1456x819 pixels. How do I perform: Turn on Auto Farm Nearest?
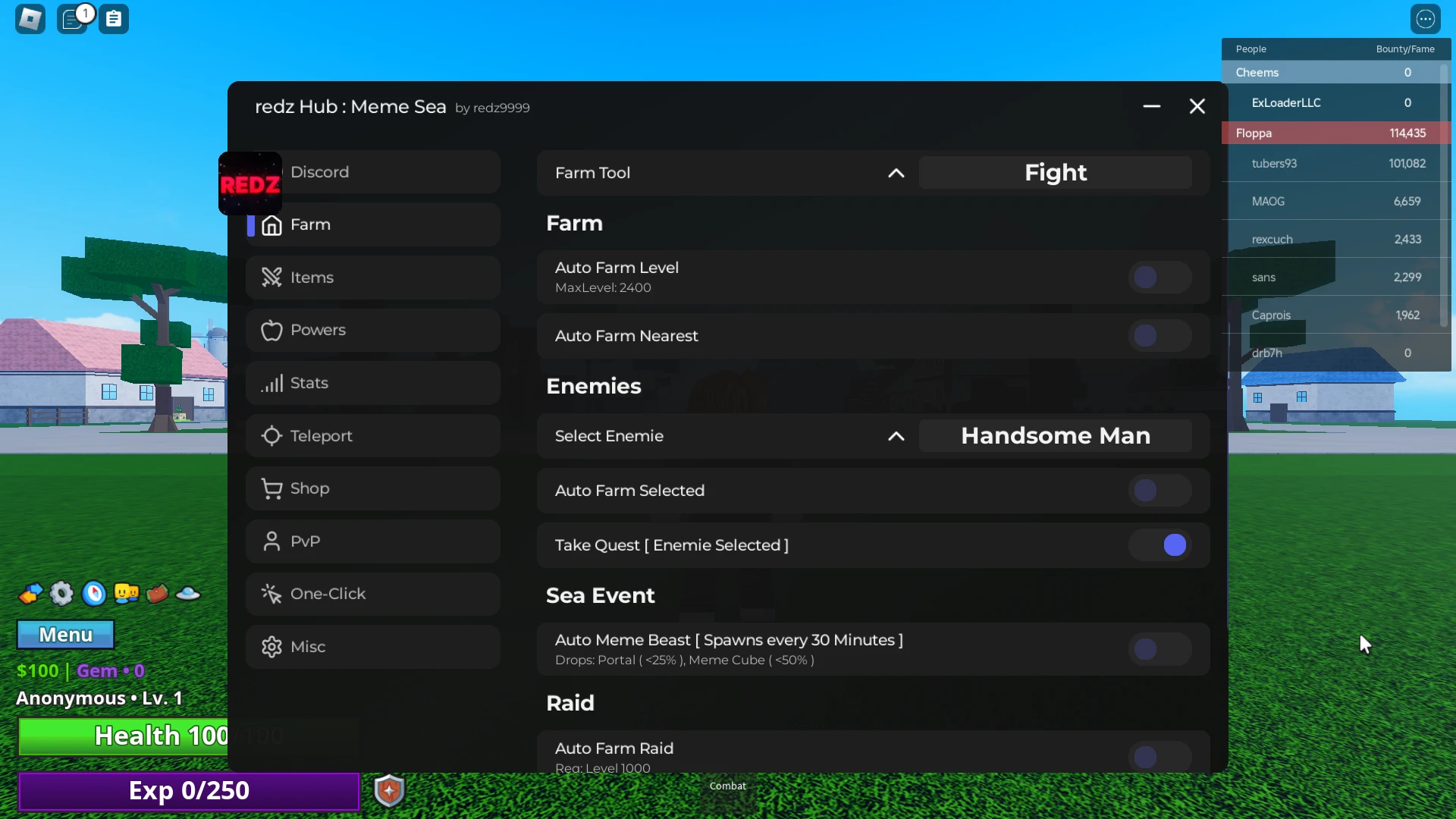[x=1159, y=335]
